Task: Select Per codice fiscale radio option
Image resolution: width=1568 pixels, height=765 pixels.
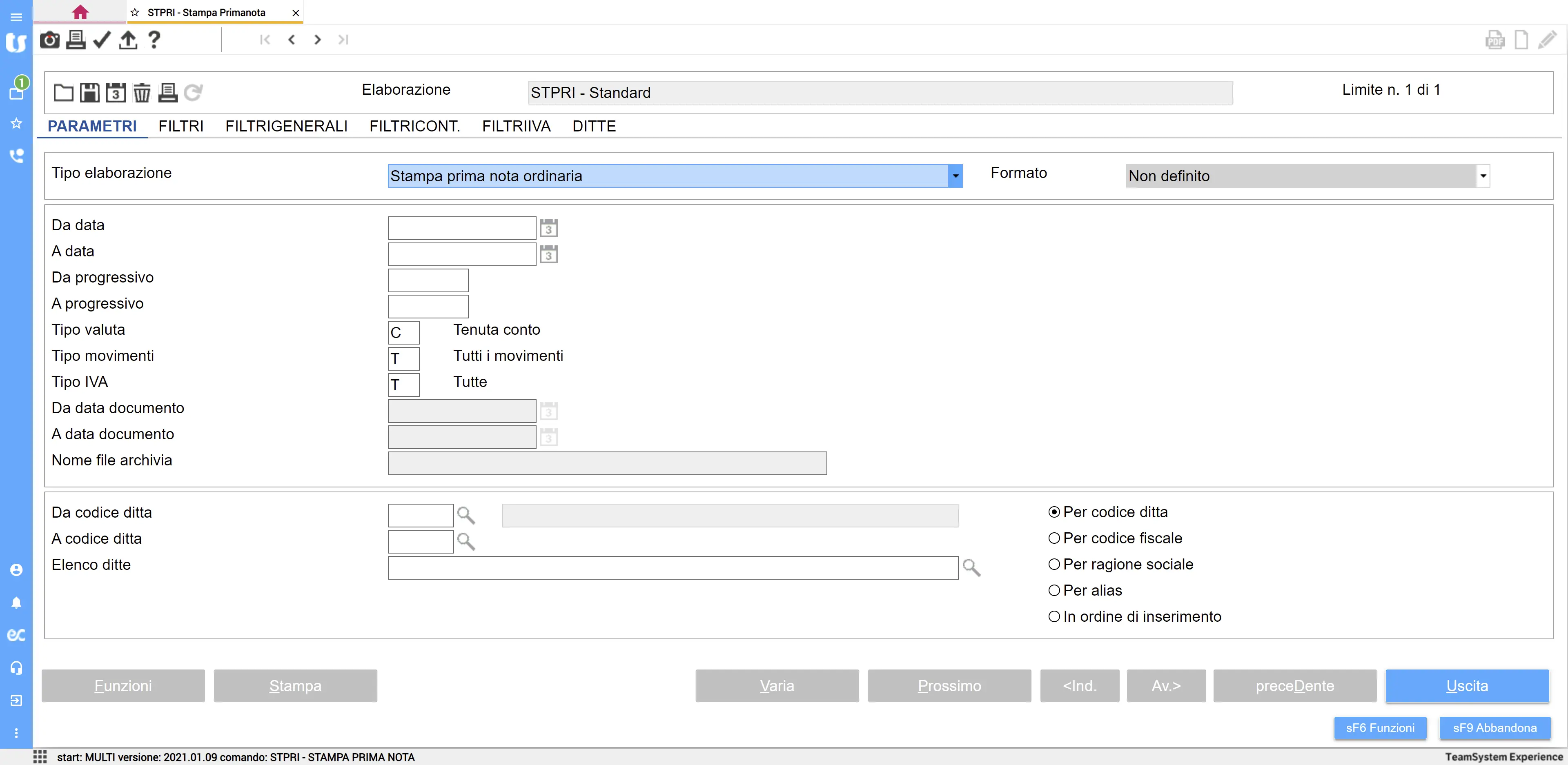Action: click(x=1053, y=538)
